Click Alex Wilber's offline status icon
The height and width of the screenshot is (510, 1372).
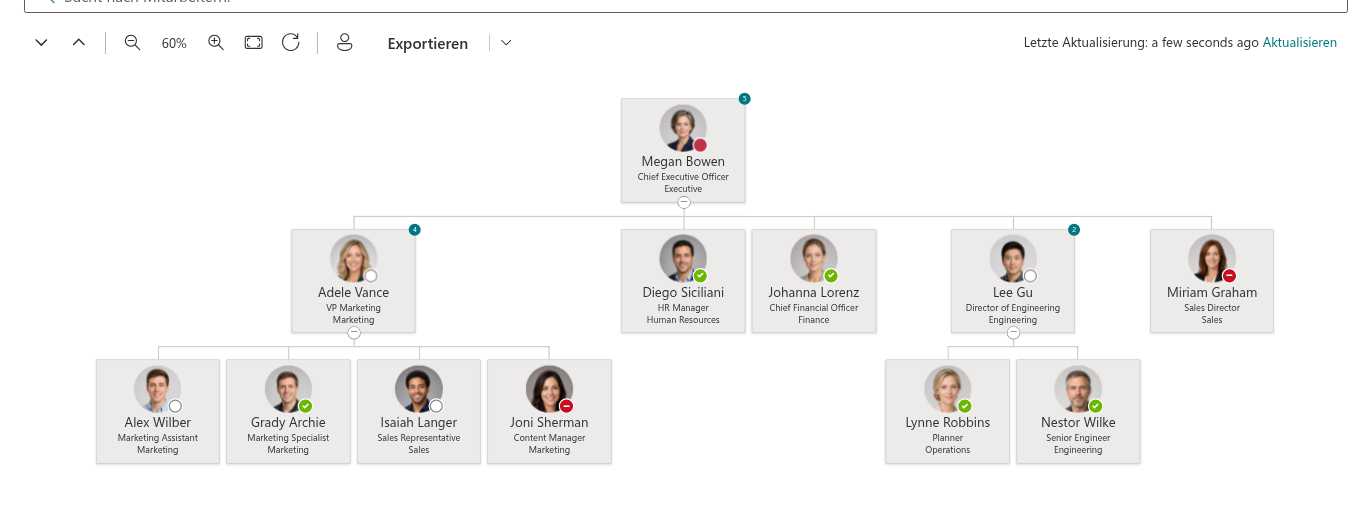175,406
